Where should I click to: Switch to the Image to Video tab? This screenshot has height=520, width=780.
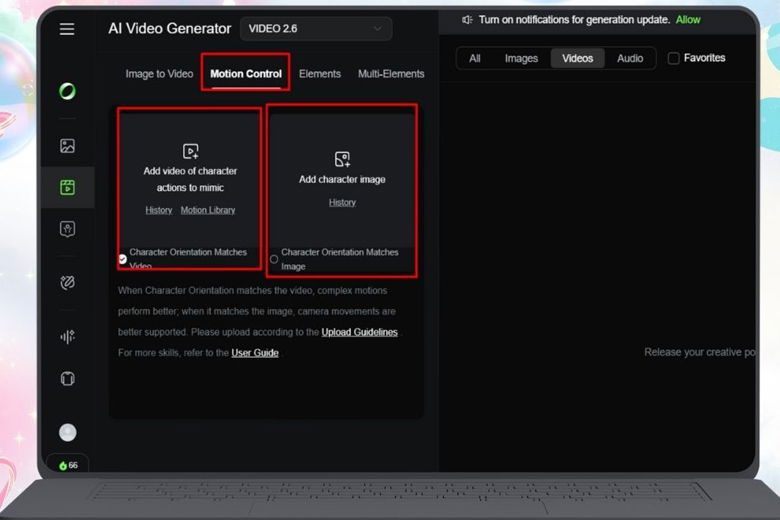point(159,74)
